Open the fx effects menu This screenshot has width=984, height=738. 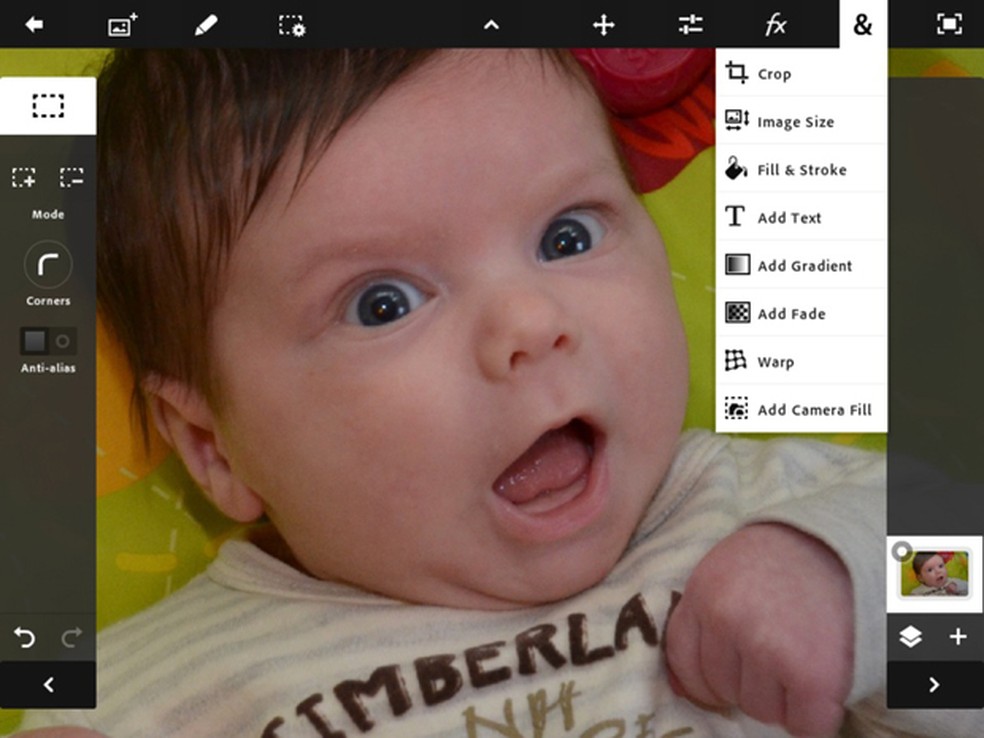(x=776, y=25)
